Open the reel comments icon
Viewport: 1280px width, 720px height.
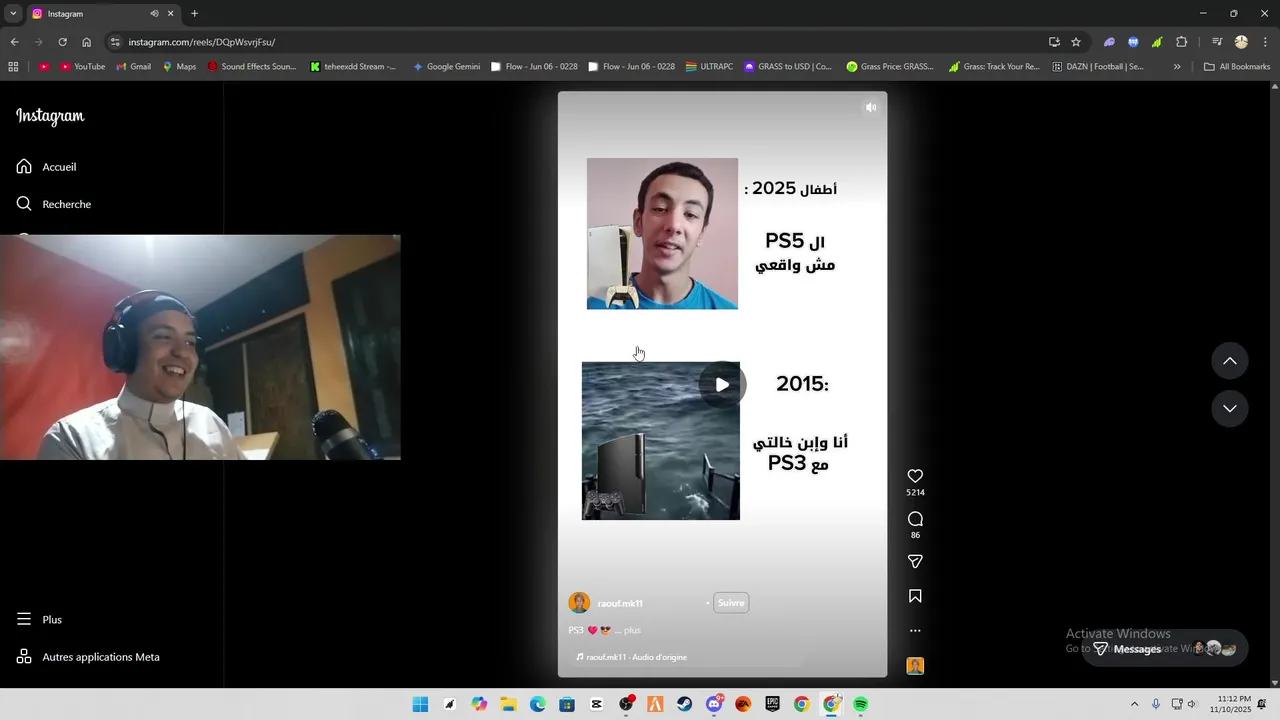915,519
